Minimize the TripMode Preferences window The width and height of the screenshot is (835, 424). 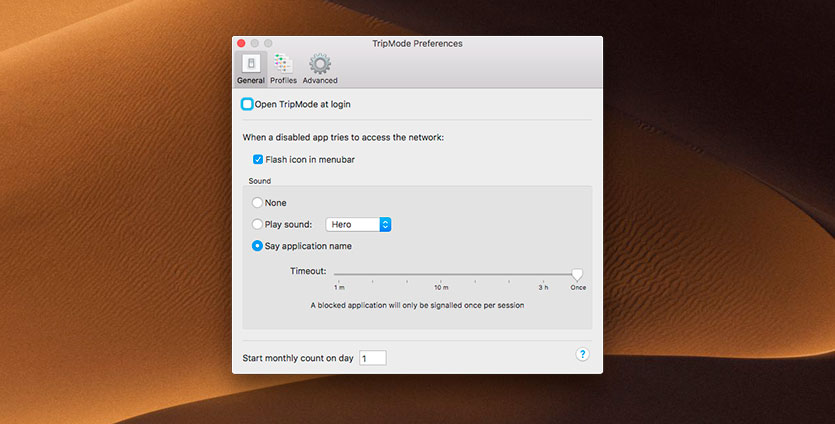255,44
